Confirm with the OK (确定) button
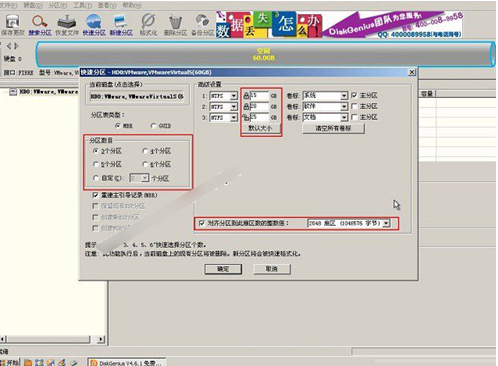The width and height of the screenshot is (498, 366). point(223,269)
